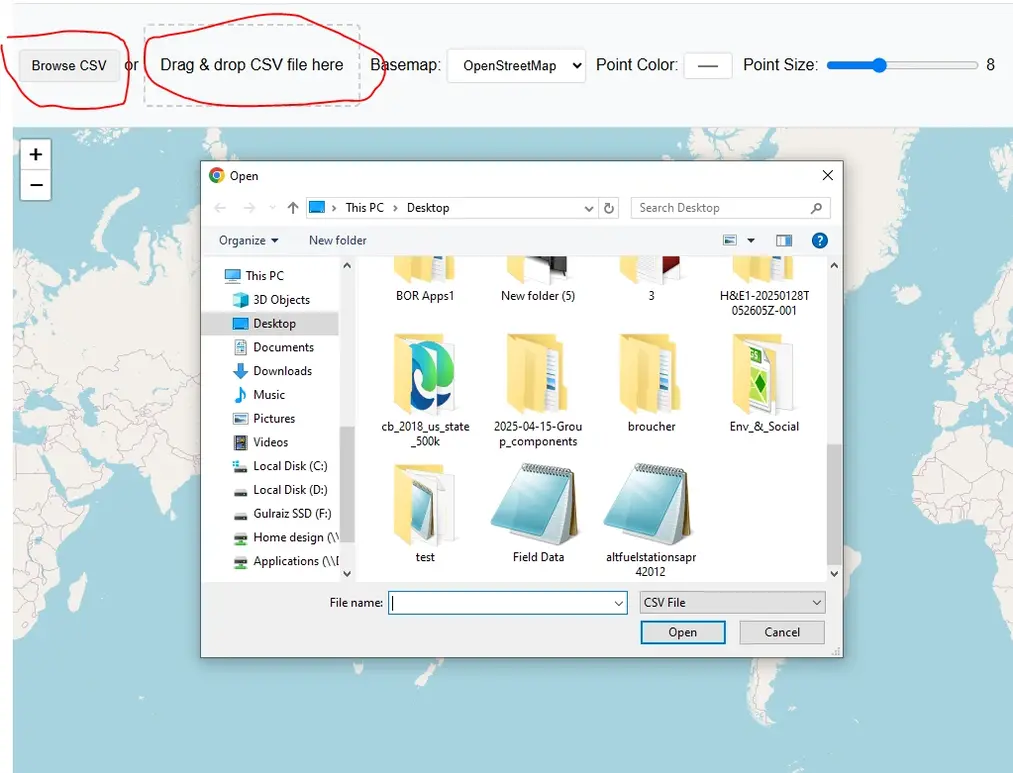Select Downloads in the navigation pane
This screenshot has height=773, width=1013.
tap(282, 371)
